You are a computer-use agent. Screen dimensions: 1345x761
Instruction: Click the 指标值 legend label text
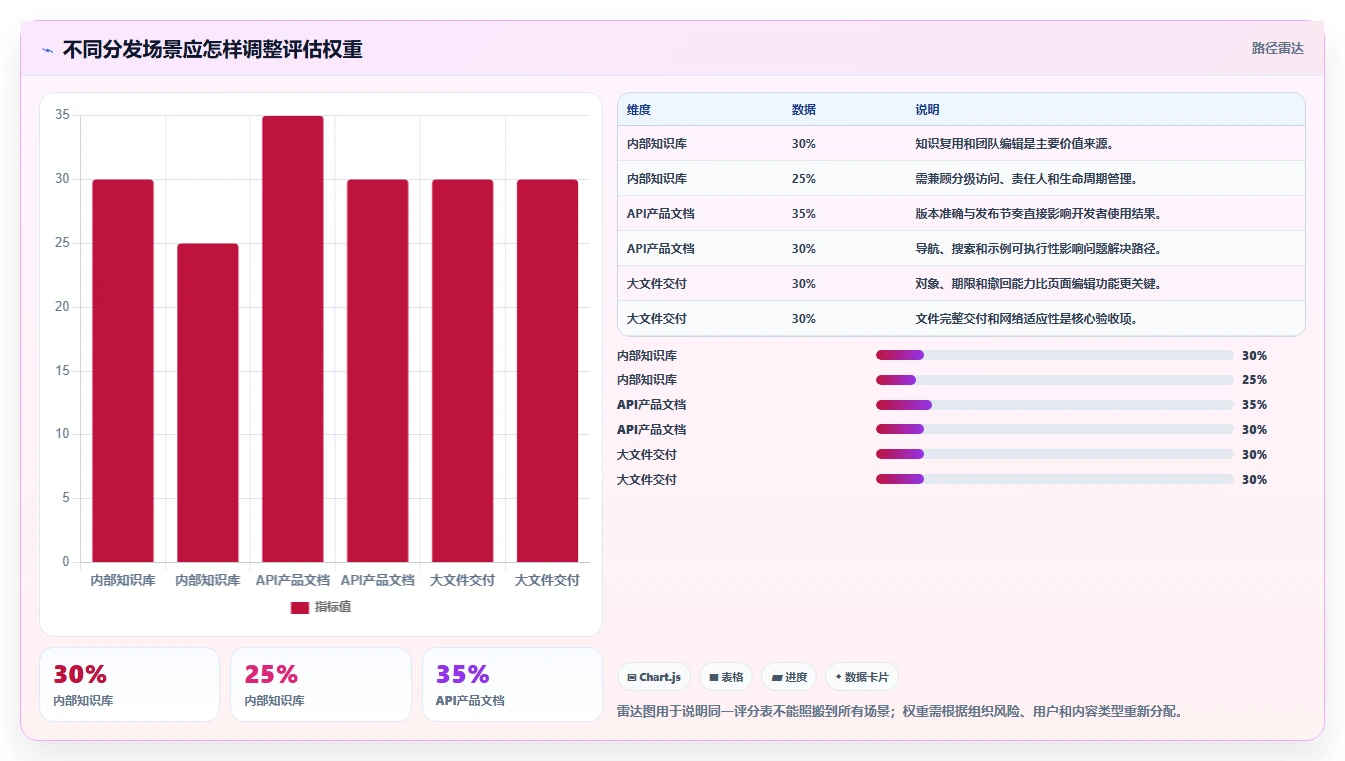333,607
